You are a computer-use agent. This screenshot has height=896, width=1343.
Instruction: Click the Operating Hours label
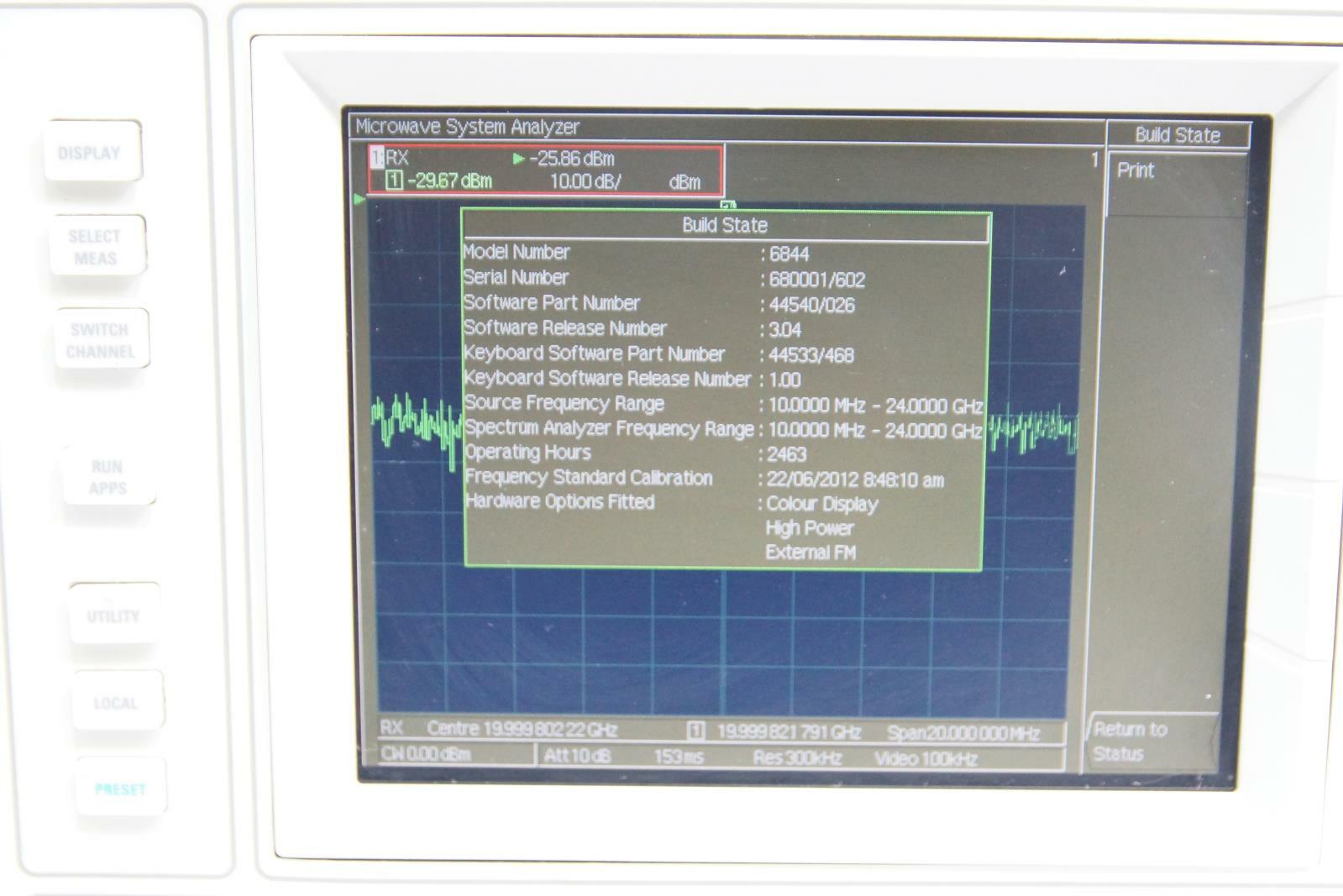(x=528, y=452)
